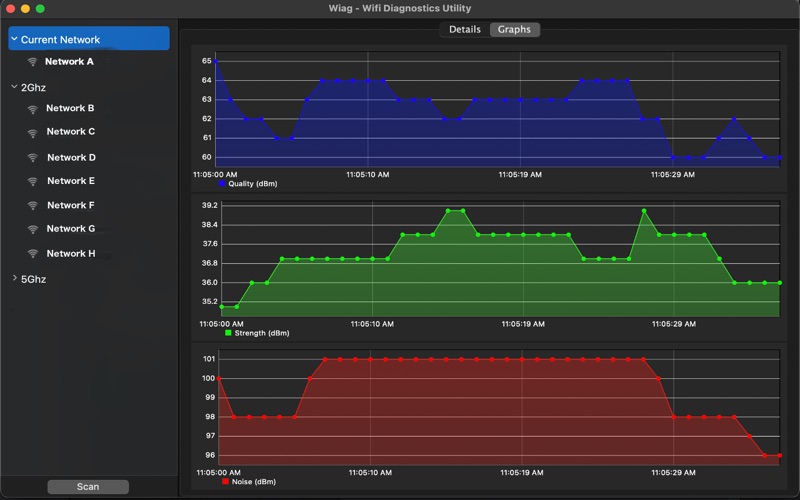The width and height of the screenshot is (800, 500).
Task: Click the wifi signal icon for Network D
Action: tap(33, 158)
